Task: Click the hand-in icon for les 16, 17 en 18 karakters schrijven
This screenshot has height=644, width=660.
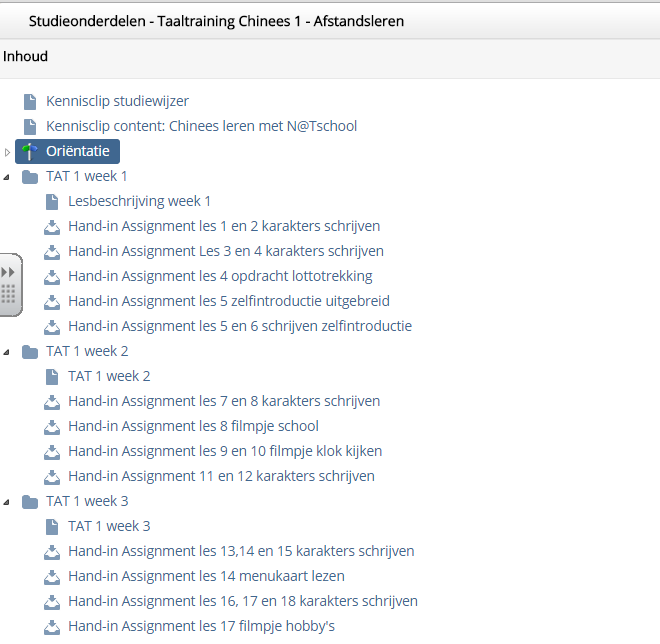Action: 52,602
